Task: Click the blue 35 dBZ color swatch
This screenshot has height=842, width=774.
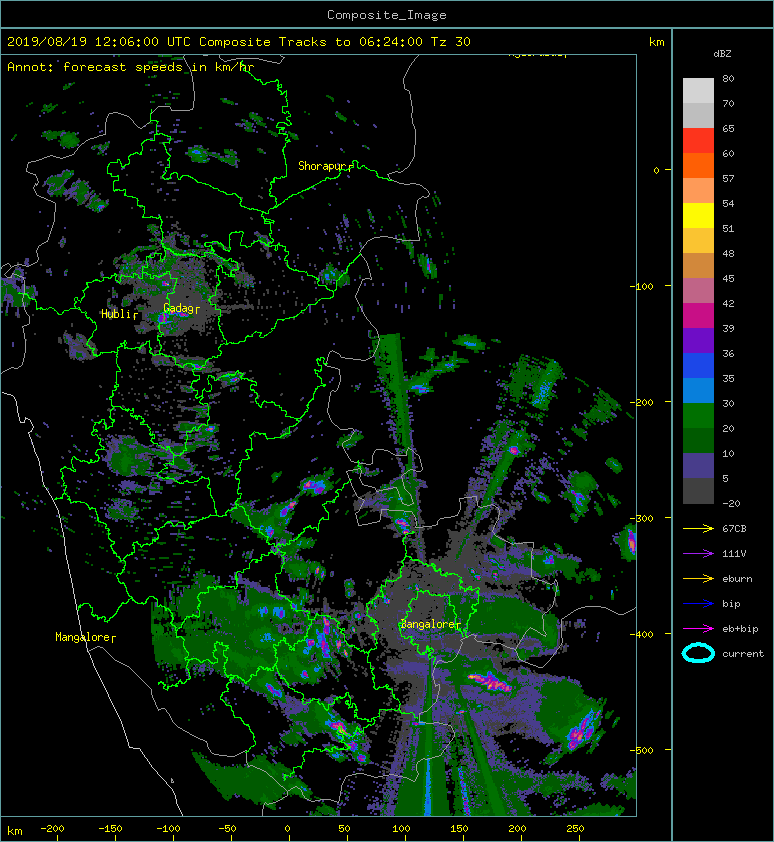Action: click(698, 366)
